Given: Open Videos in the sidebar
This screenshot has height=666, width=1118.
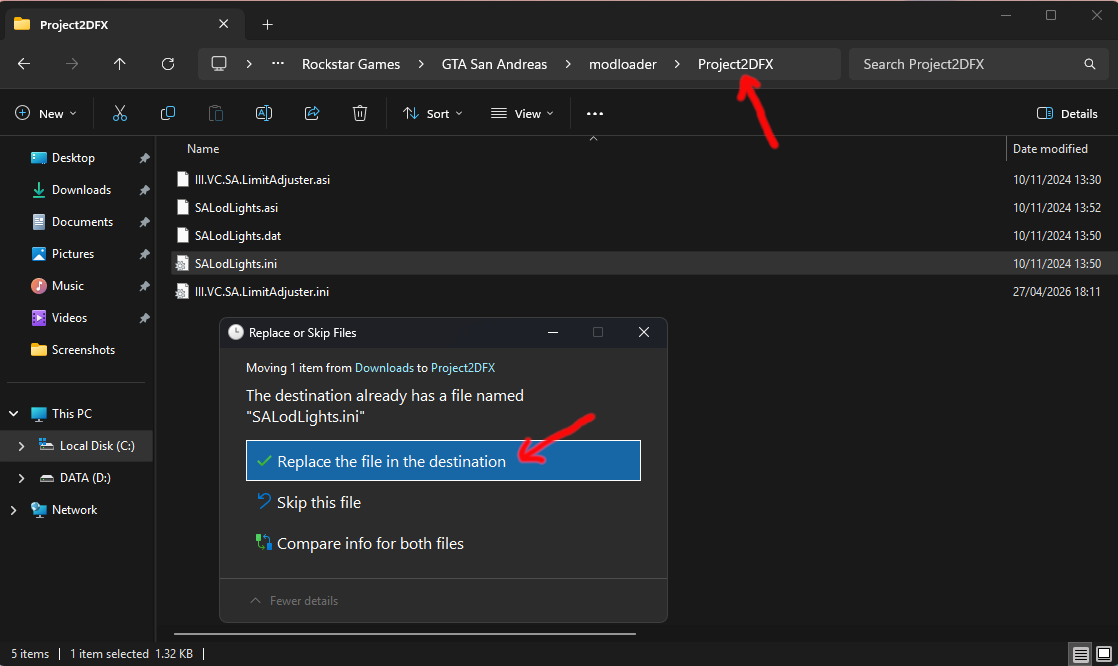Looking at the screenshot, I should 69,318.
